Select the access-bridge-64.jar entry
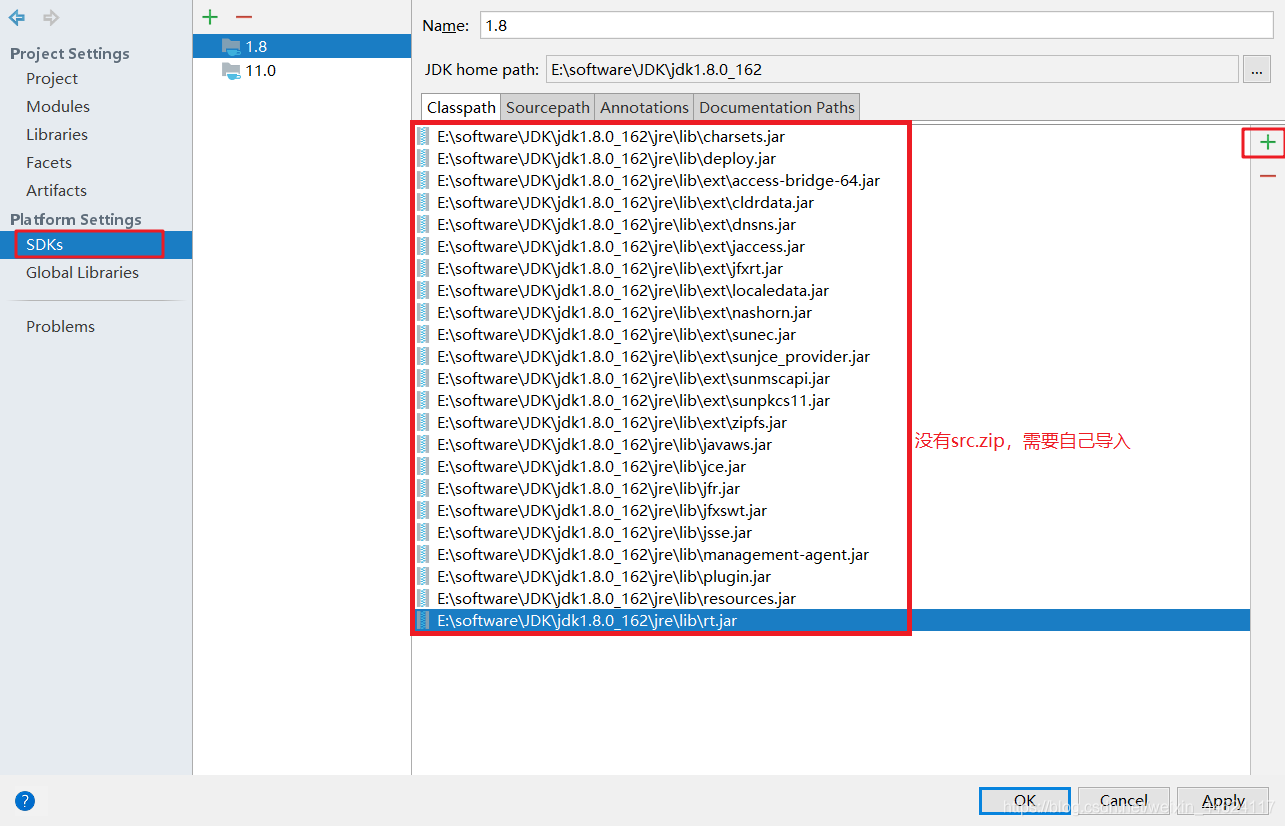 click(830, 180)
